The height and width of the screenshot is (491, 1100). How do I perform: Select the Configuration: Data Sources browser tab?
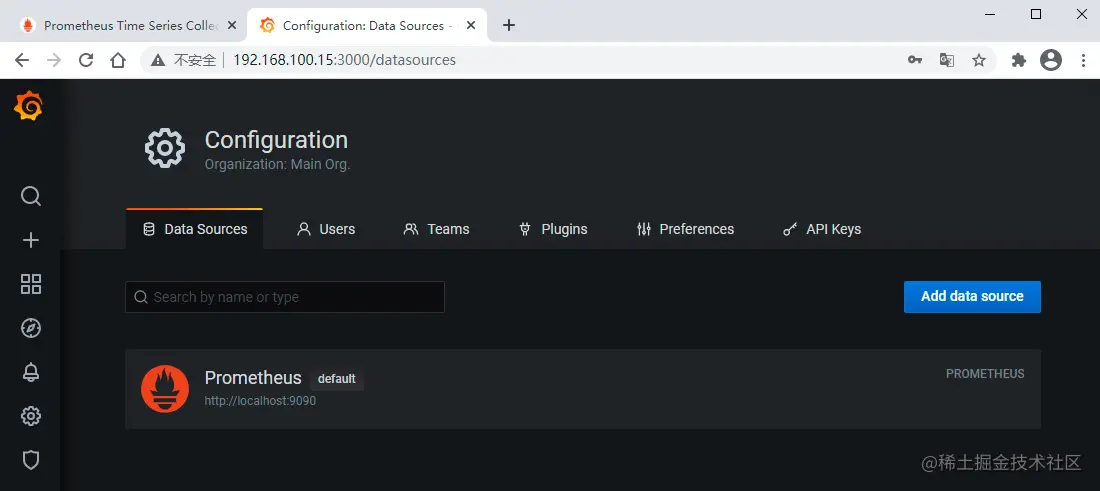(368, 26)
